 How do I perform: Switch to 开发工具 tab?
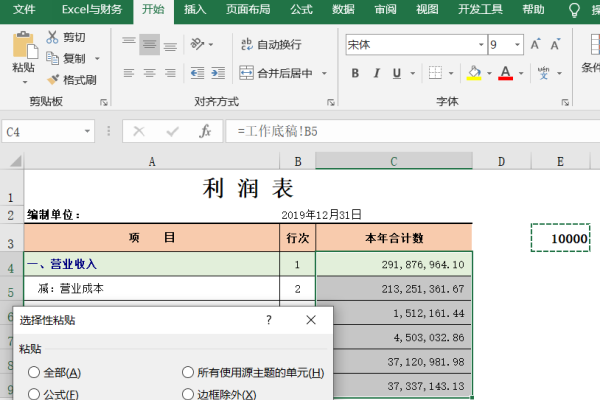[x=480, y=9]
